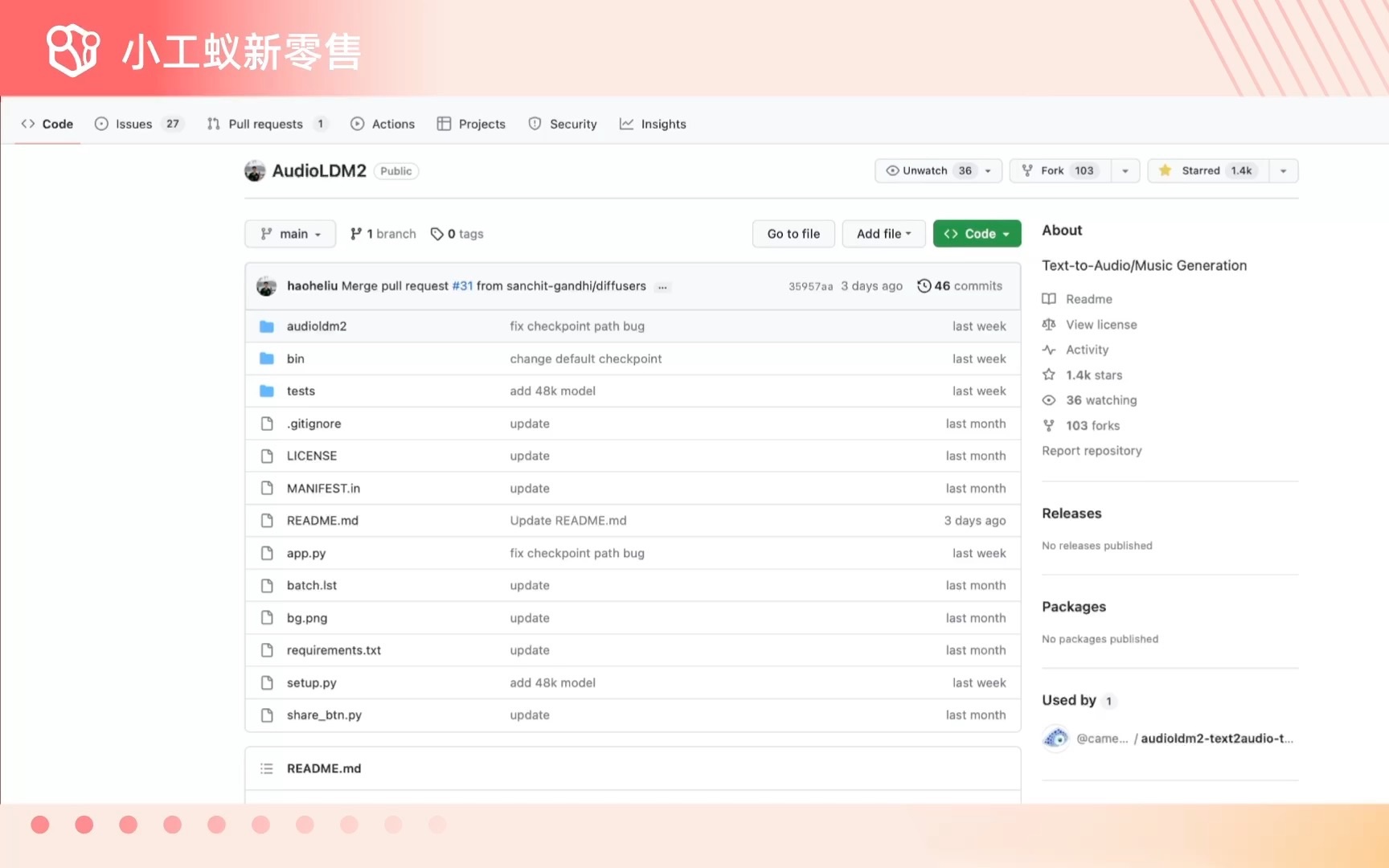The image size is (1389, 868).
Task: Open share_btn.py file
Action: [324, 715]
